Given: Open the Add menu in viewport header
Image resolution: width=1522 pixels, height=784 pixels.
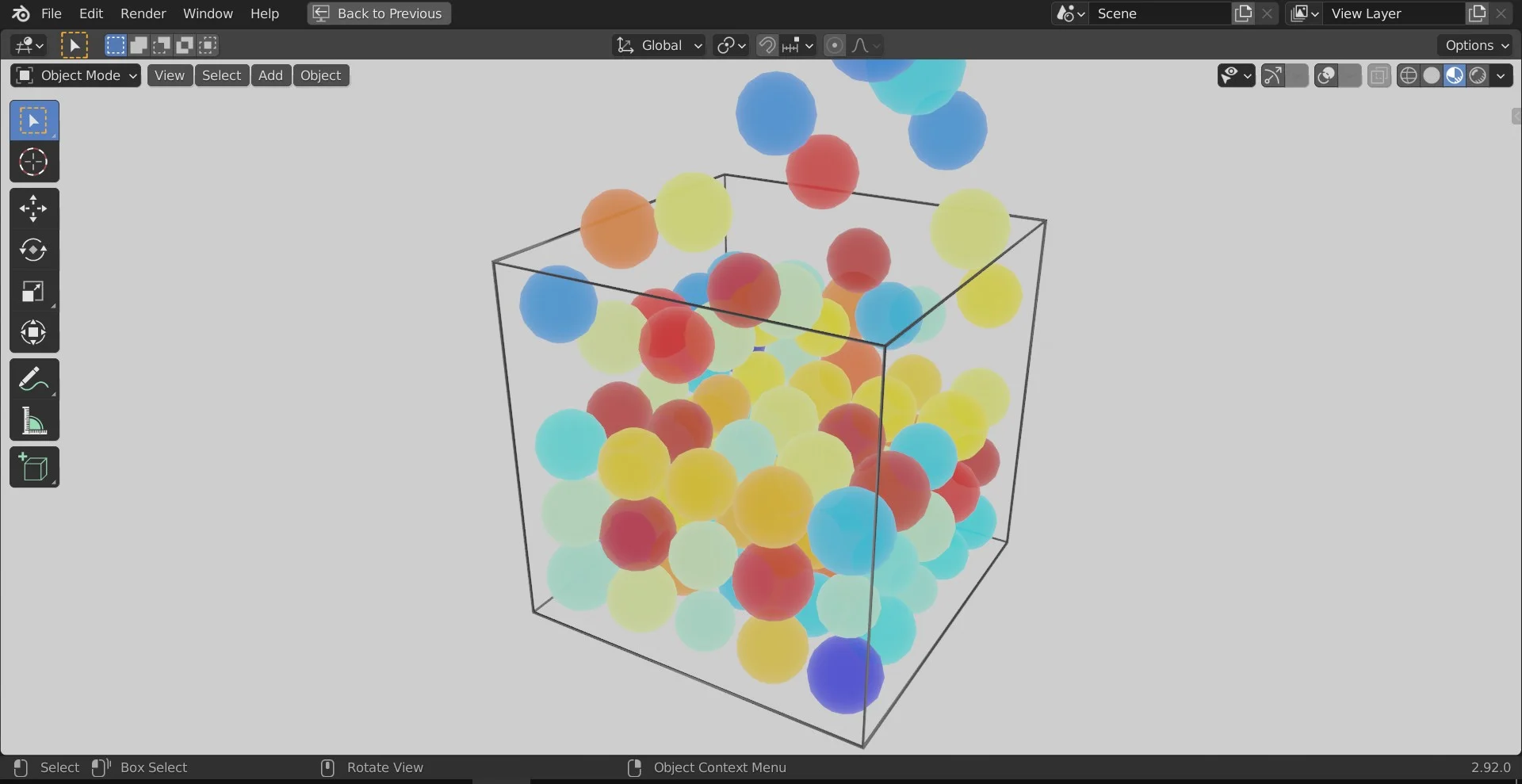Looking at the screenshot, I should click(x=270, y=75).
